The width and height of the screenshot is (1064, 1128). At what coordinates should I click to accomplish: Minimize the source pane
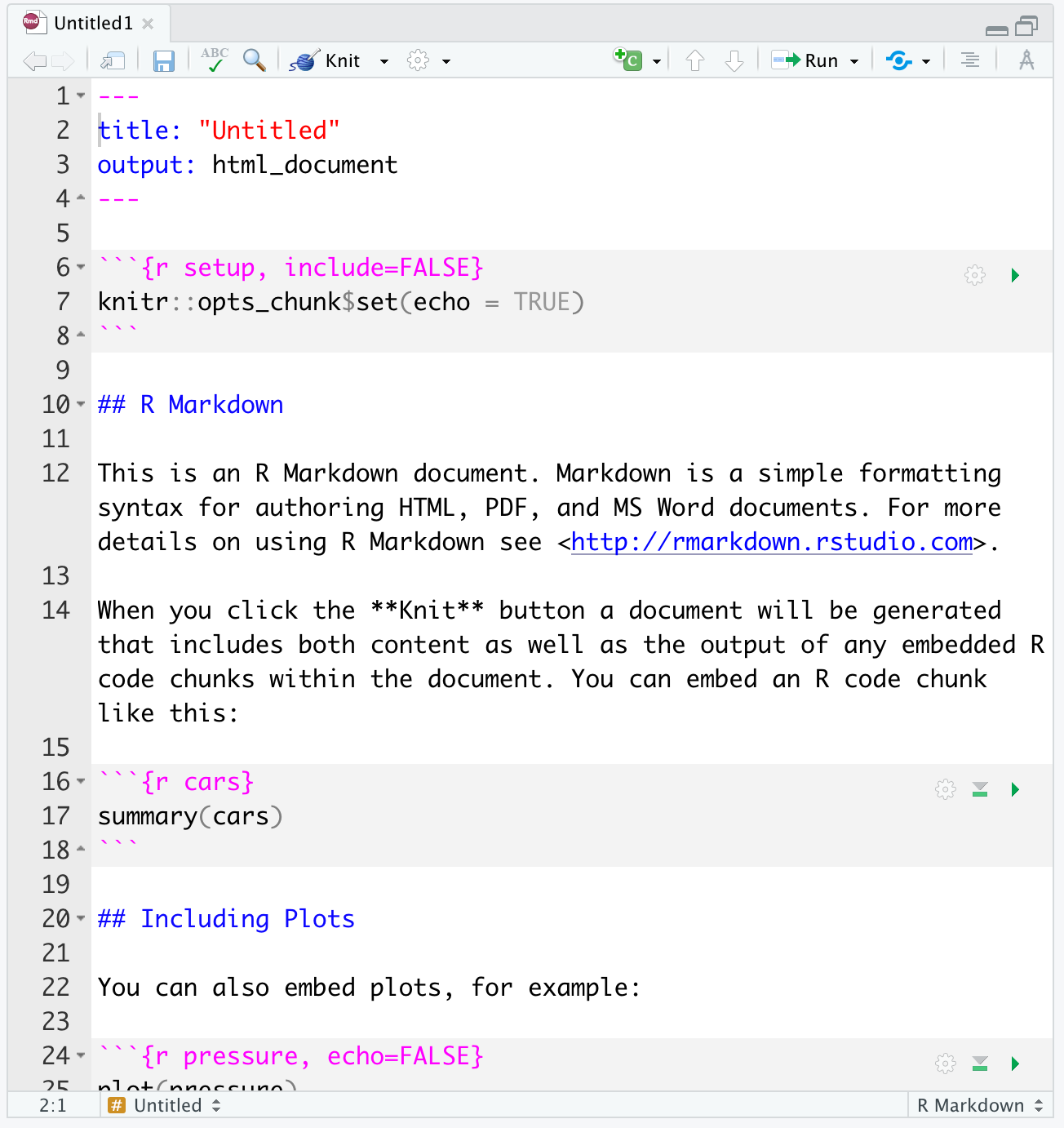click(997, 29)
